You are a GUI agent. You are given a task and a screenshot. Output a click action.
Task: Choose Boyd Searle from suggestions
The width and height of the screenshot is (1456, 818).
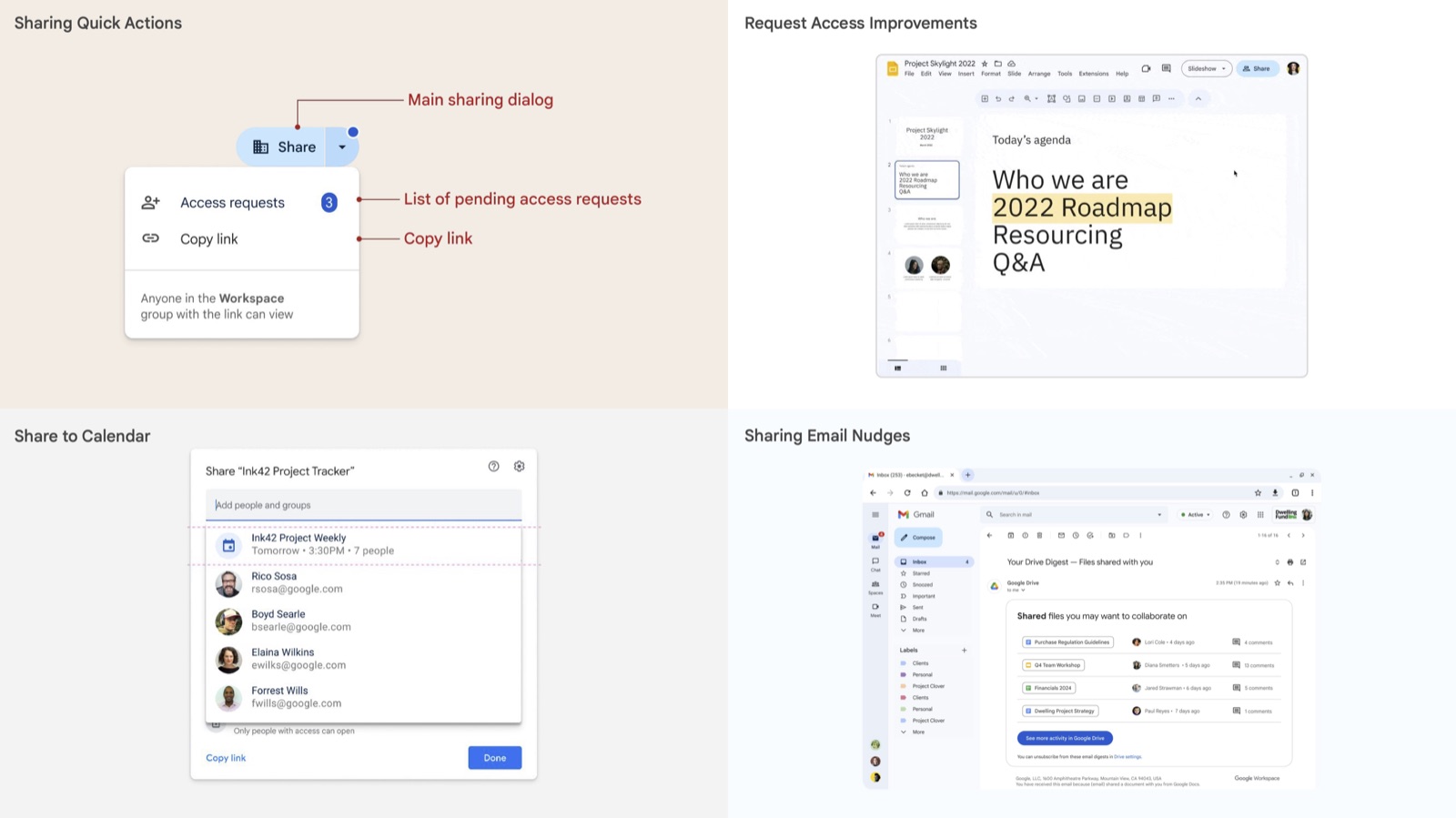click(x=363, y=621)
